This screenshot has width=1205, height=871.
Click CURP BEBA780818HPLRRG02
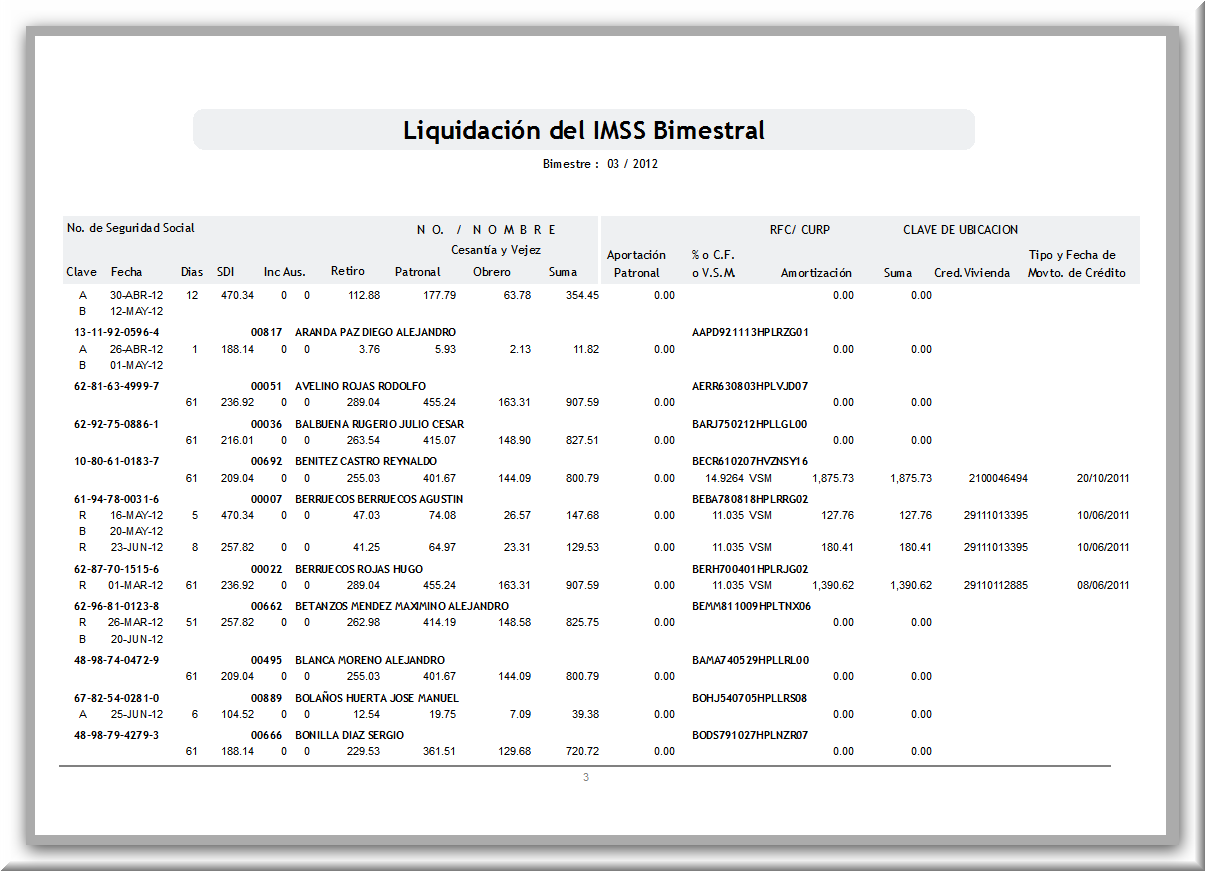(x=750, y=499)
